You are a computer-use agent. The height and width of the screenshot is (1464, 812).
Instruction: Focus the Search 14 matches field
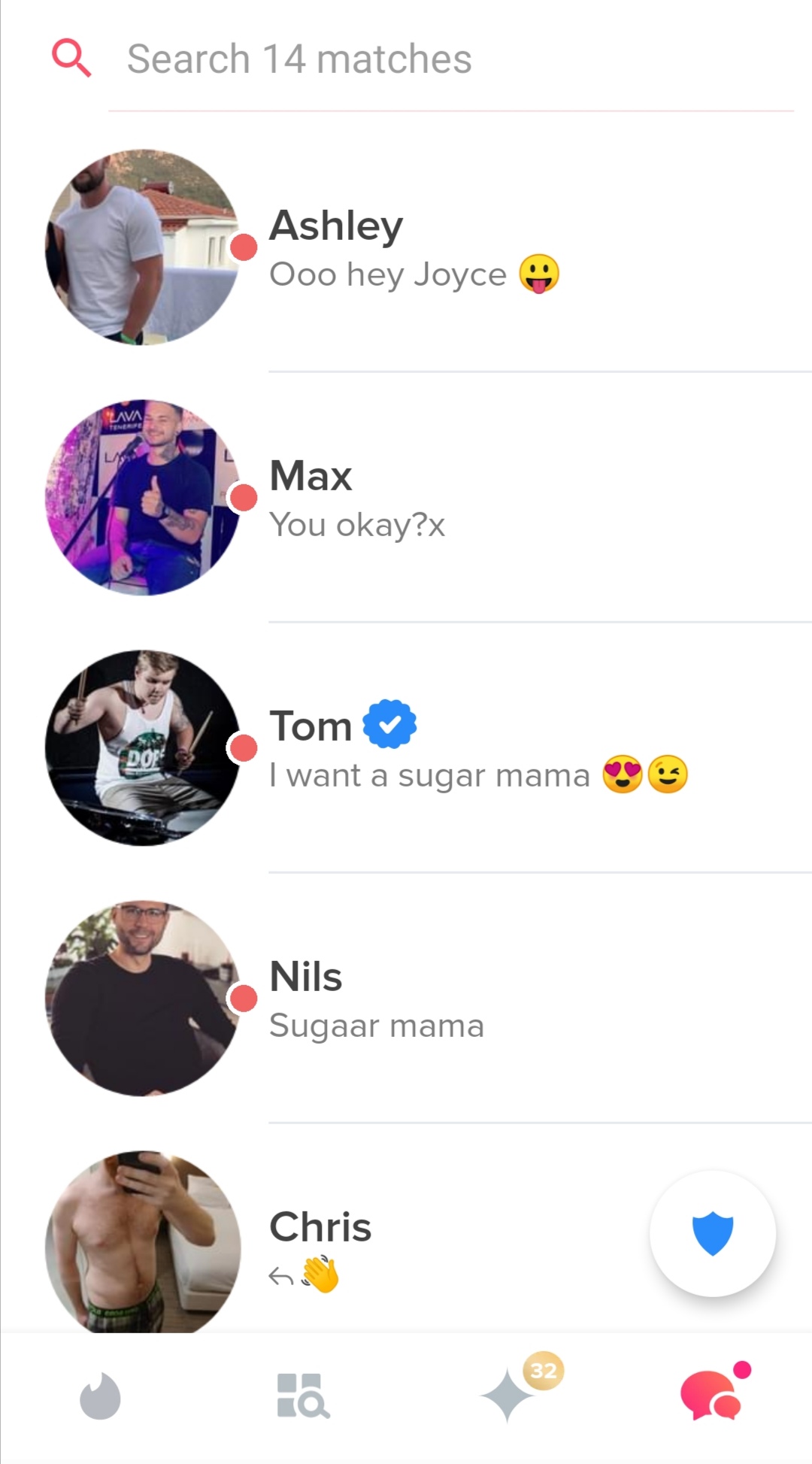click(451, 59)
